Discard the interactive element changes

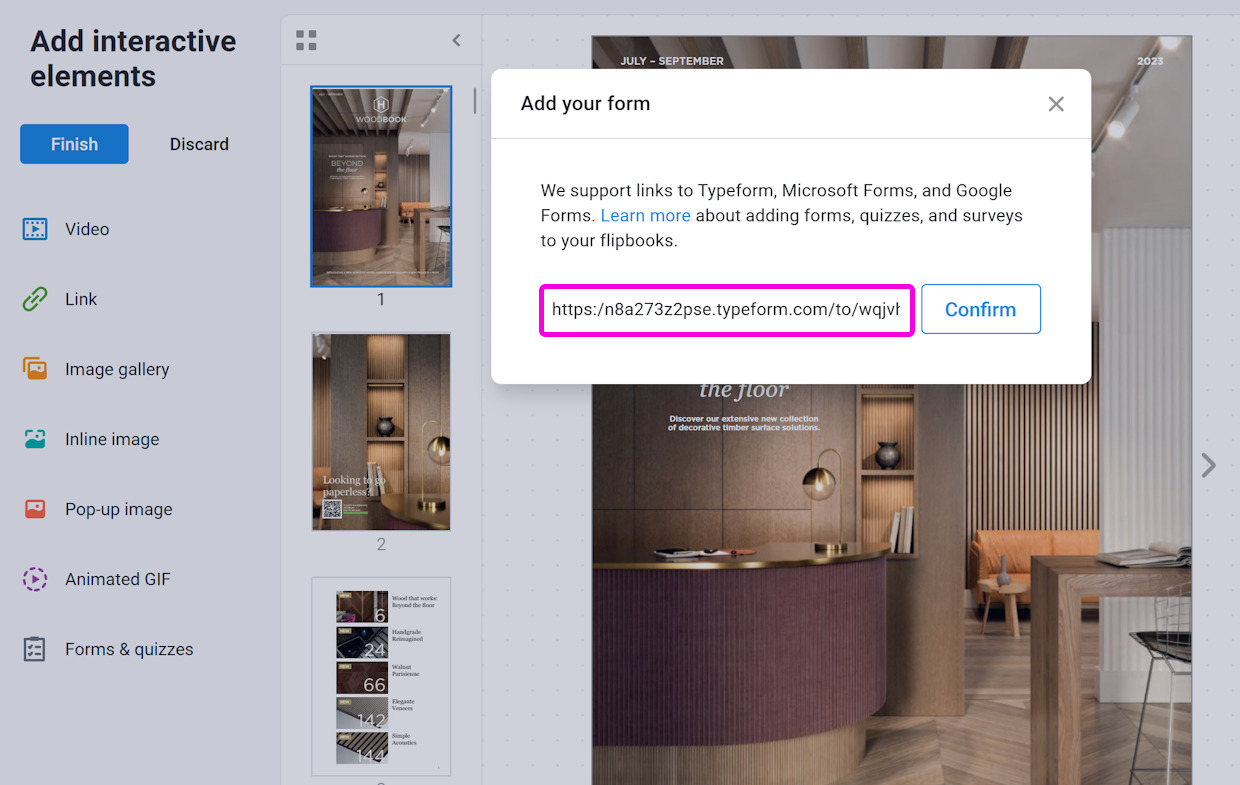tap(199, 144)
